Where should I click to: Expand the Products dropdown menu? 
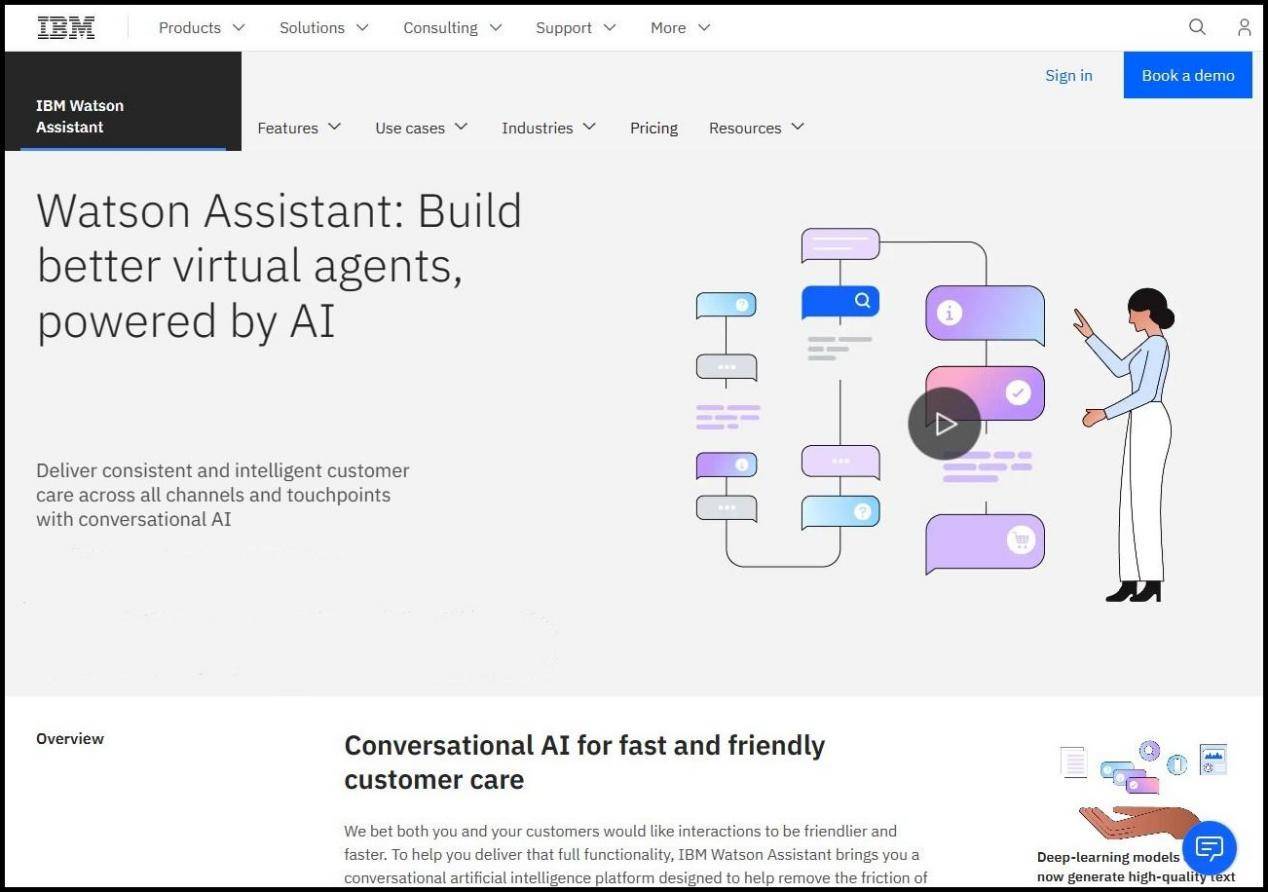(x=201, y=28)
